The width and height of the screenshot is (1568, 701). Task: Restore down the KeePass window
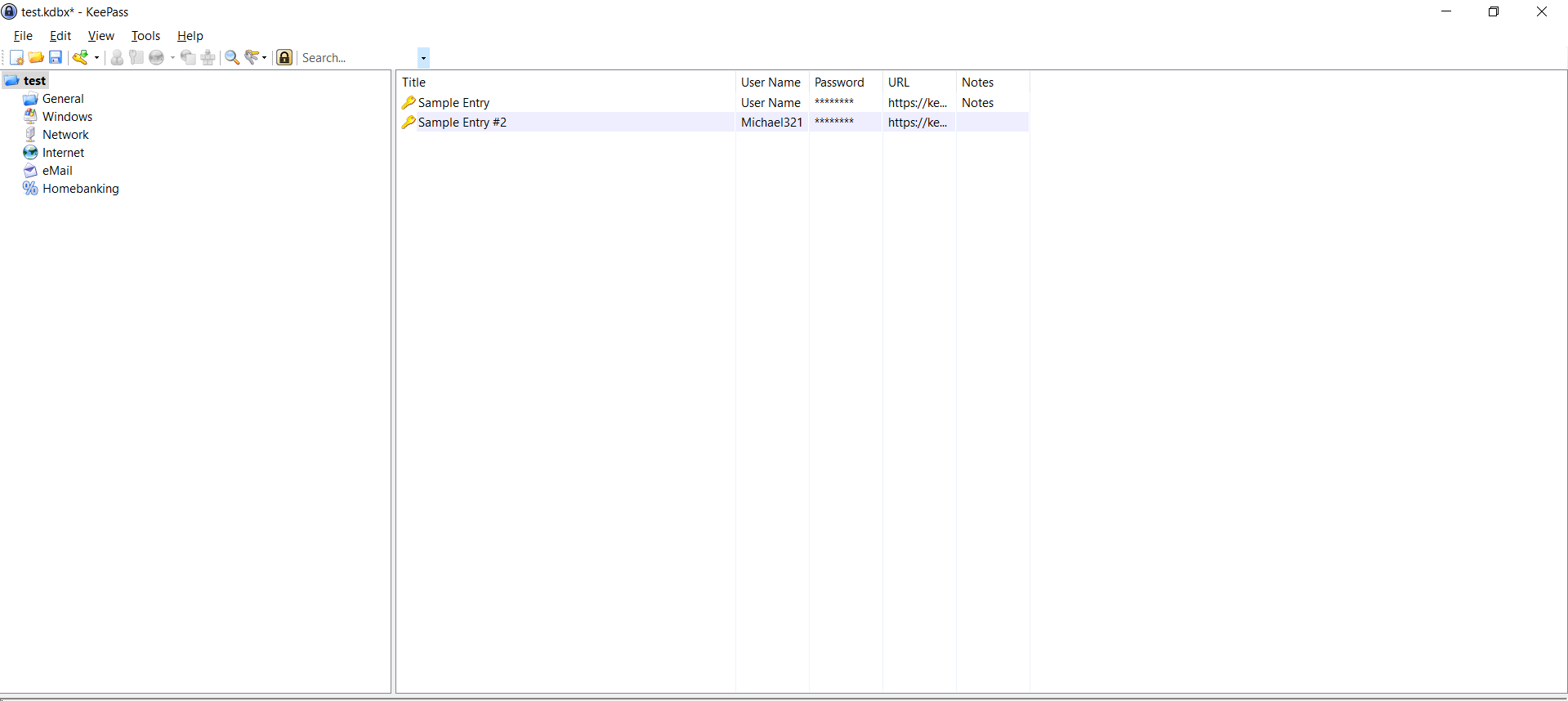click(x=1494, y=11)
